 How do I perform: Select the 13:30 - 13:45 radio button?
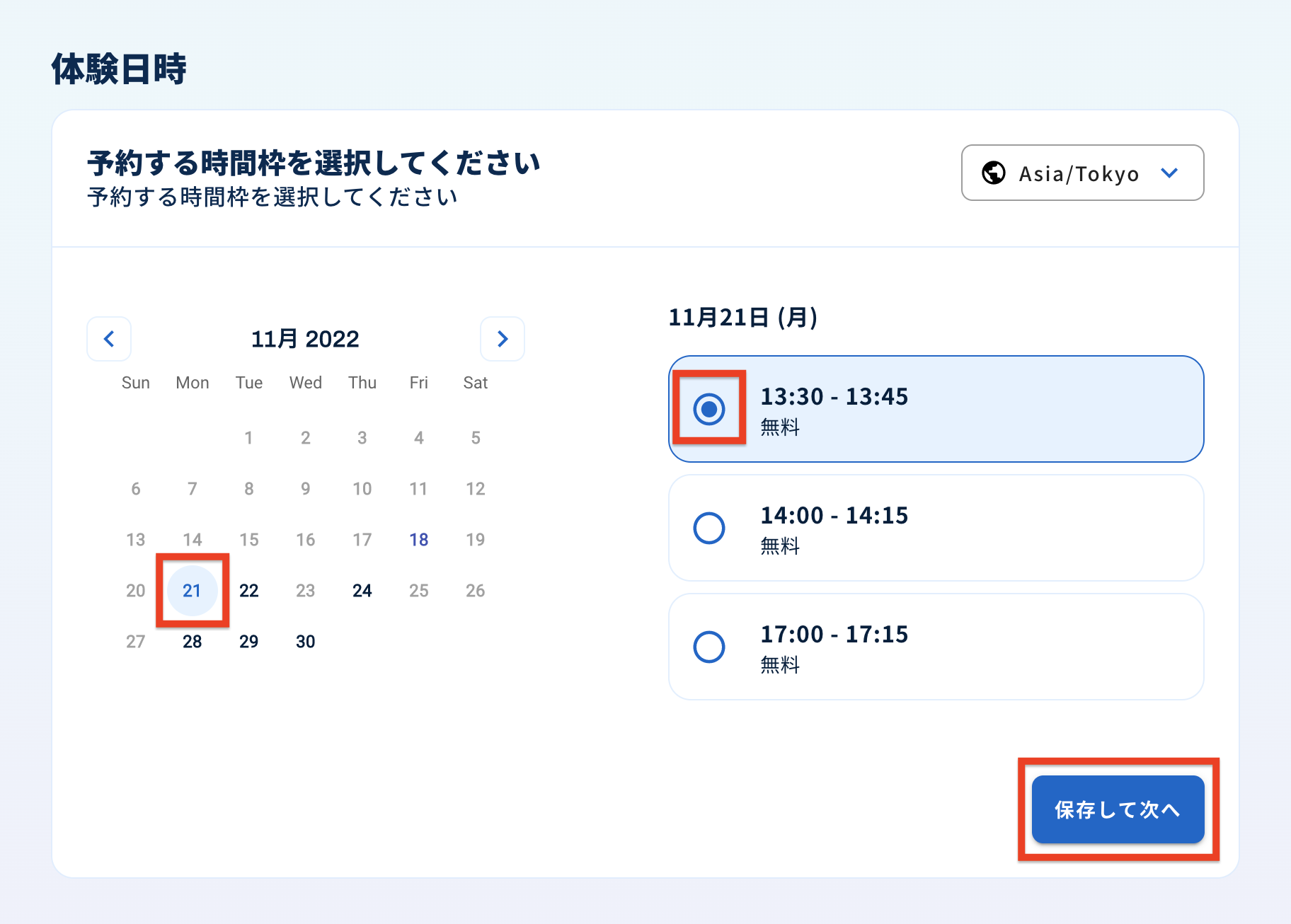(x=709, y=409)
